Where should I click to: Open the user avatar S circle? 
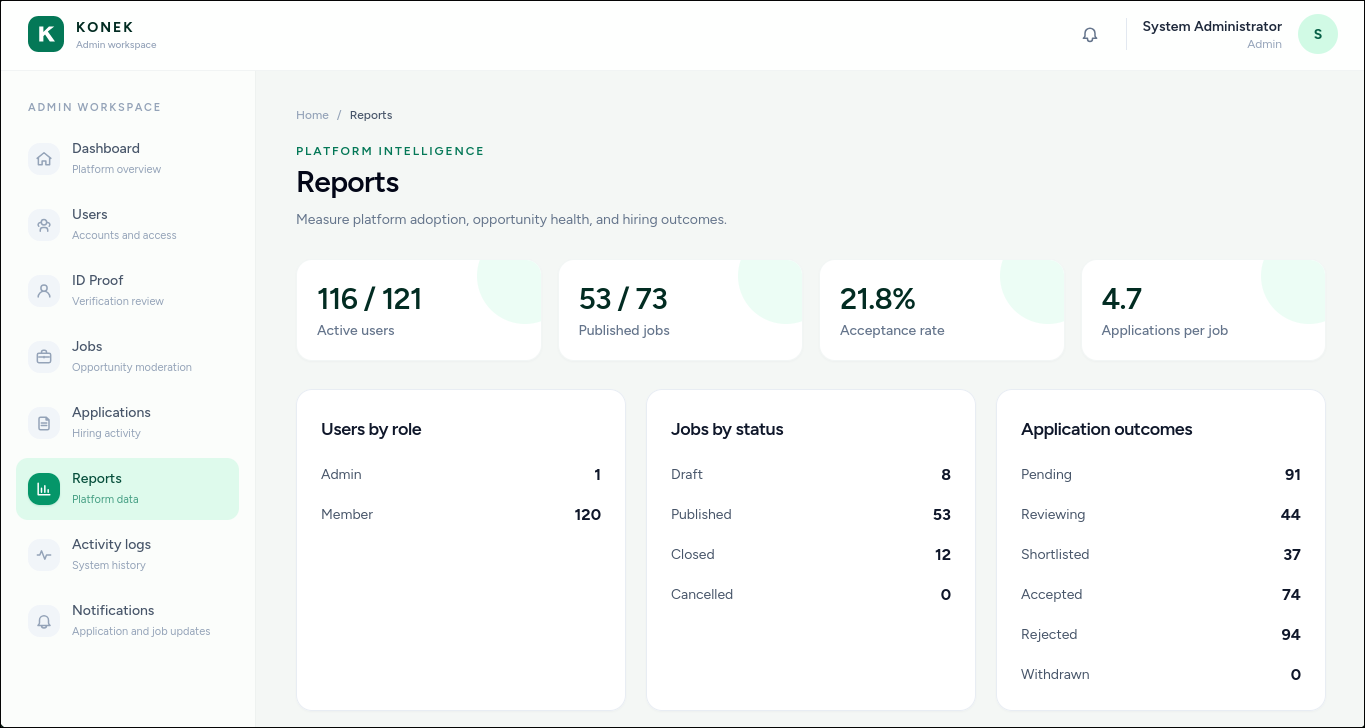coord(1318,34)
